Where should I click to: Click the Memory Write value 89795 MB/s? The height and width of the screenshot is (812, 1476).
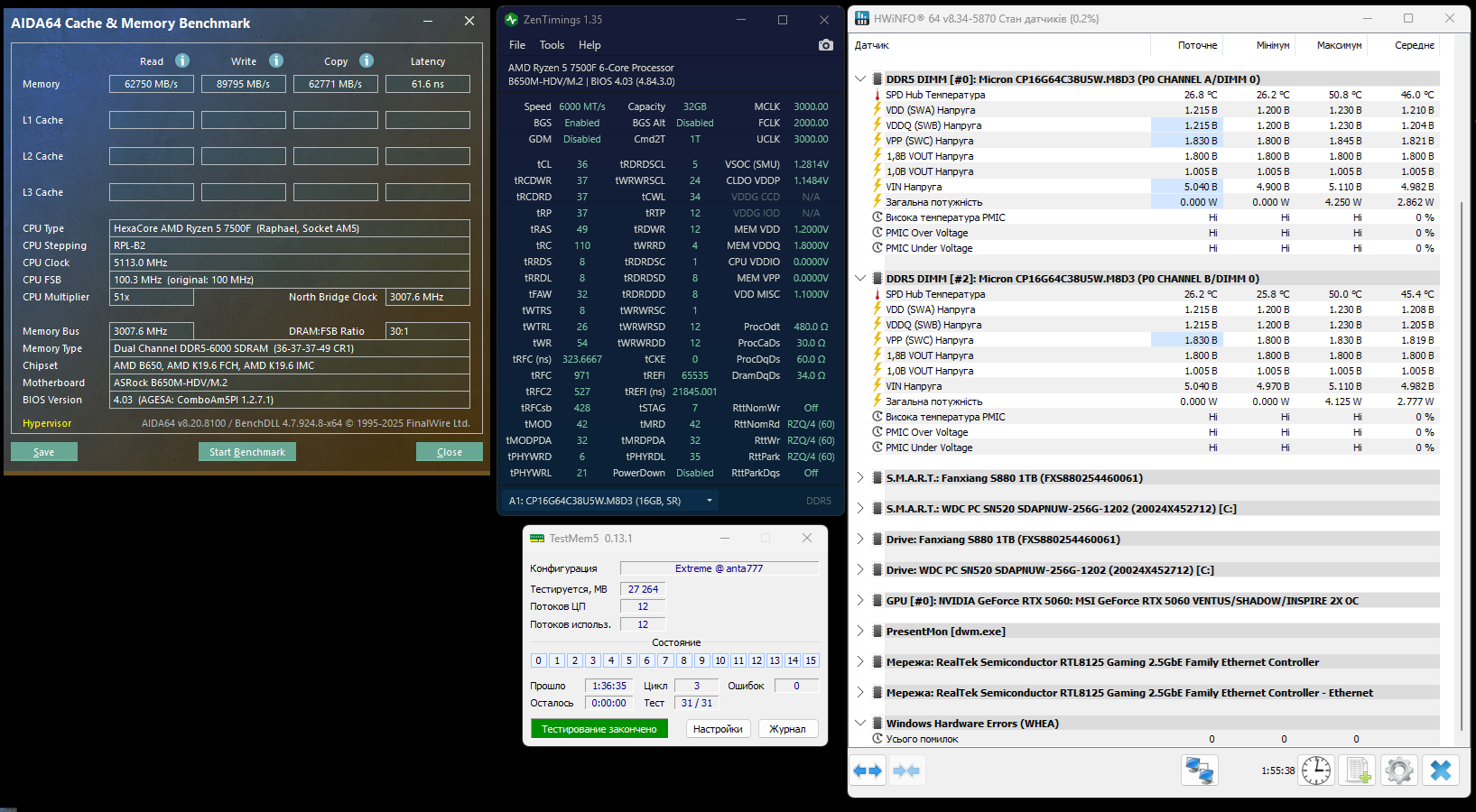[244, 84]
